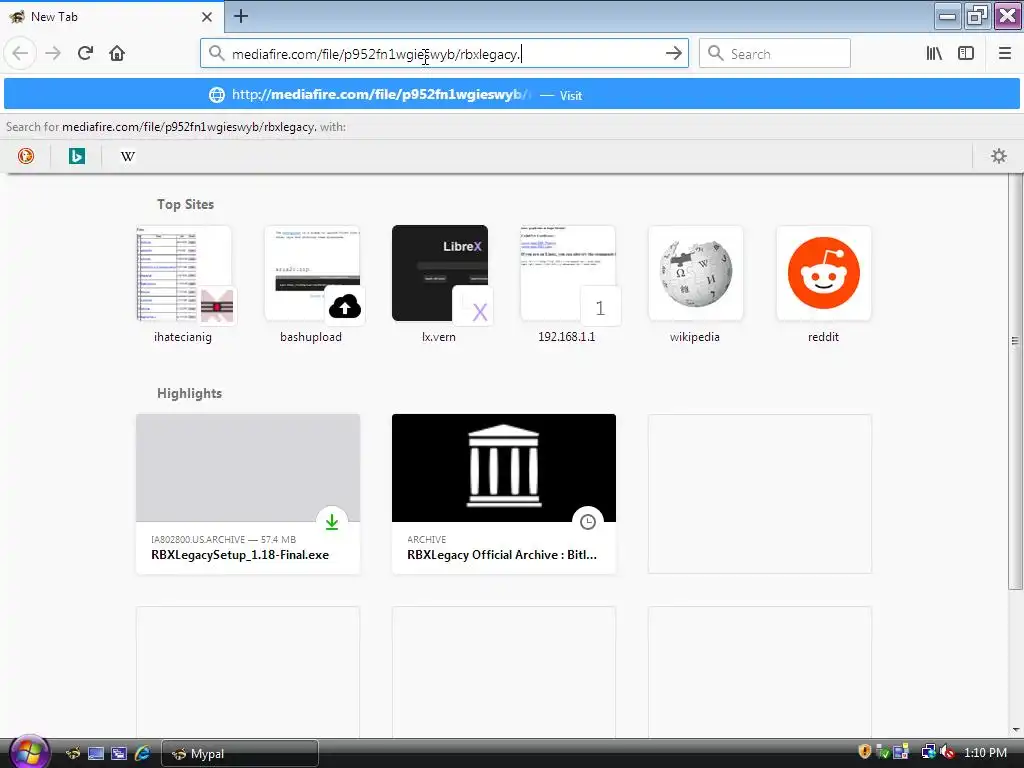This screenshot has height=768, width=1024.
Task: Click the history clock icon on Archive card
Action: click(588, 522)
